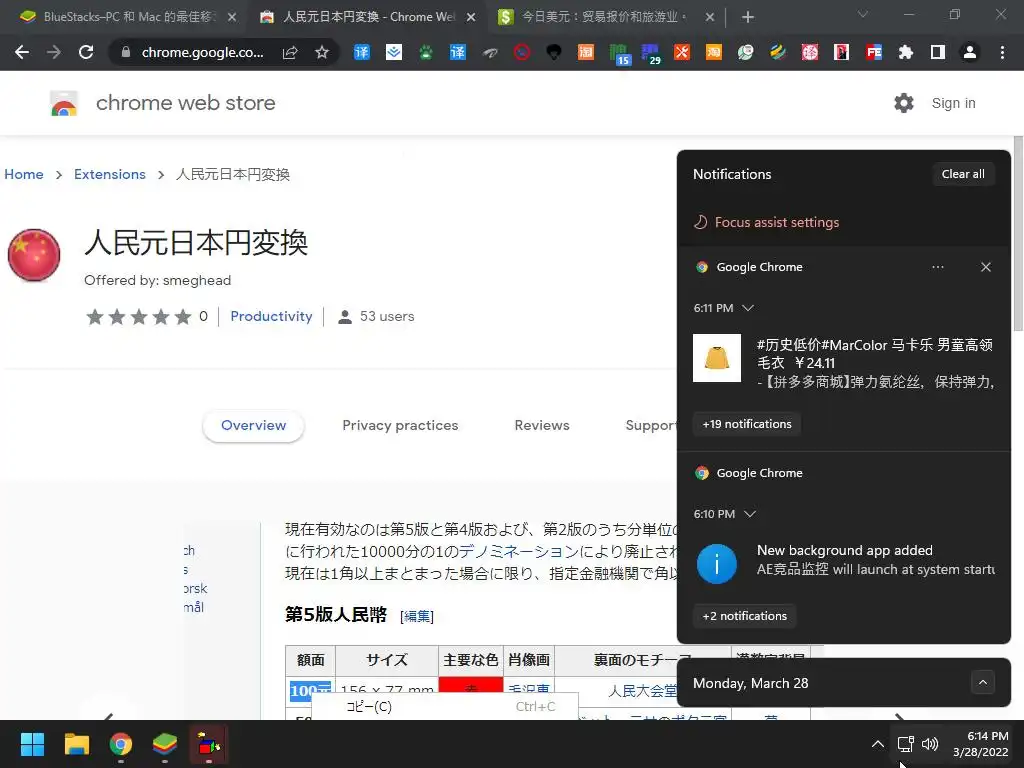Open the Extensions puzzle menu
This screenshot has height=768, width=1024.
[906, 52]
